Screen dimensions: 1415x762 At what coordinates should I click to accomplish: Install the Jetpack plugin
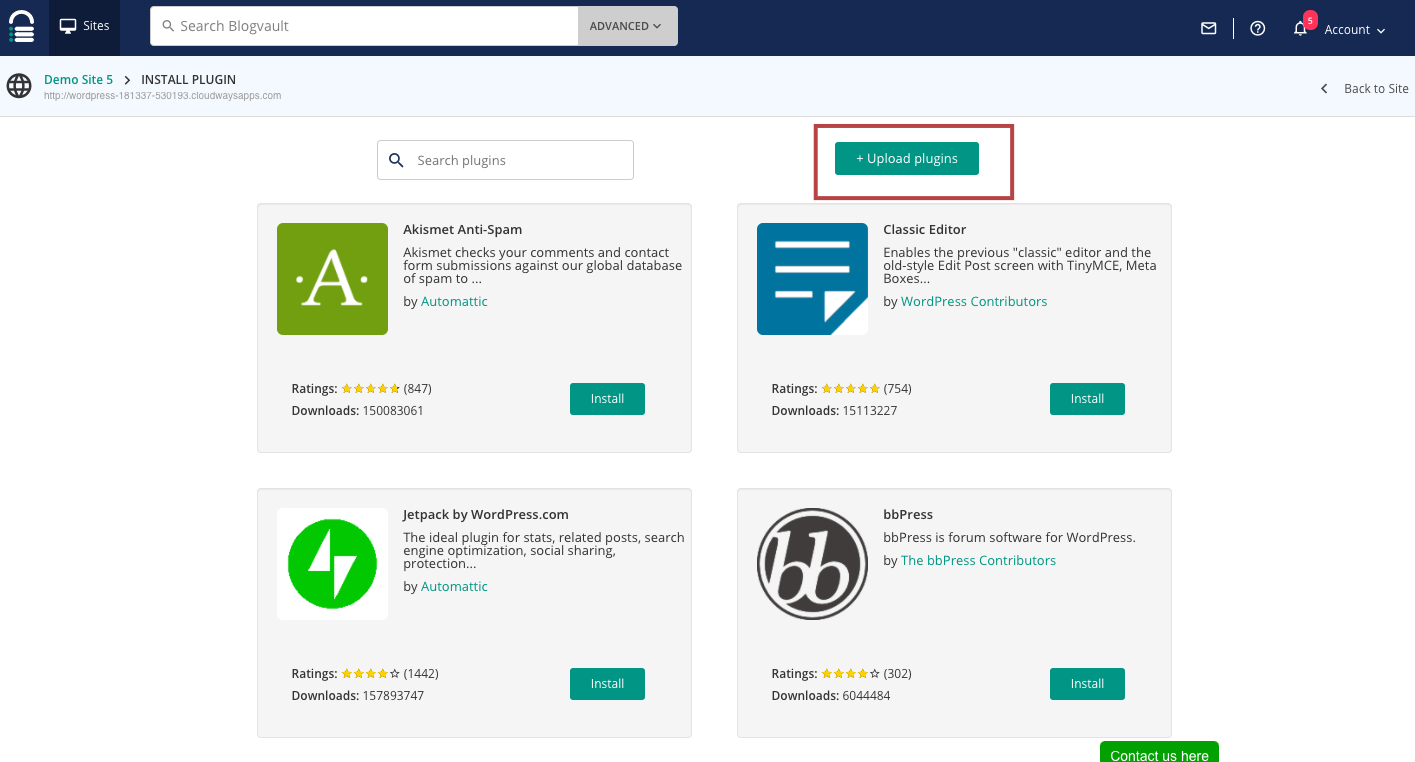tap(607, 683)
